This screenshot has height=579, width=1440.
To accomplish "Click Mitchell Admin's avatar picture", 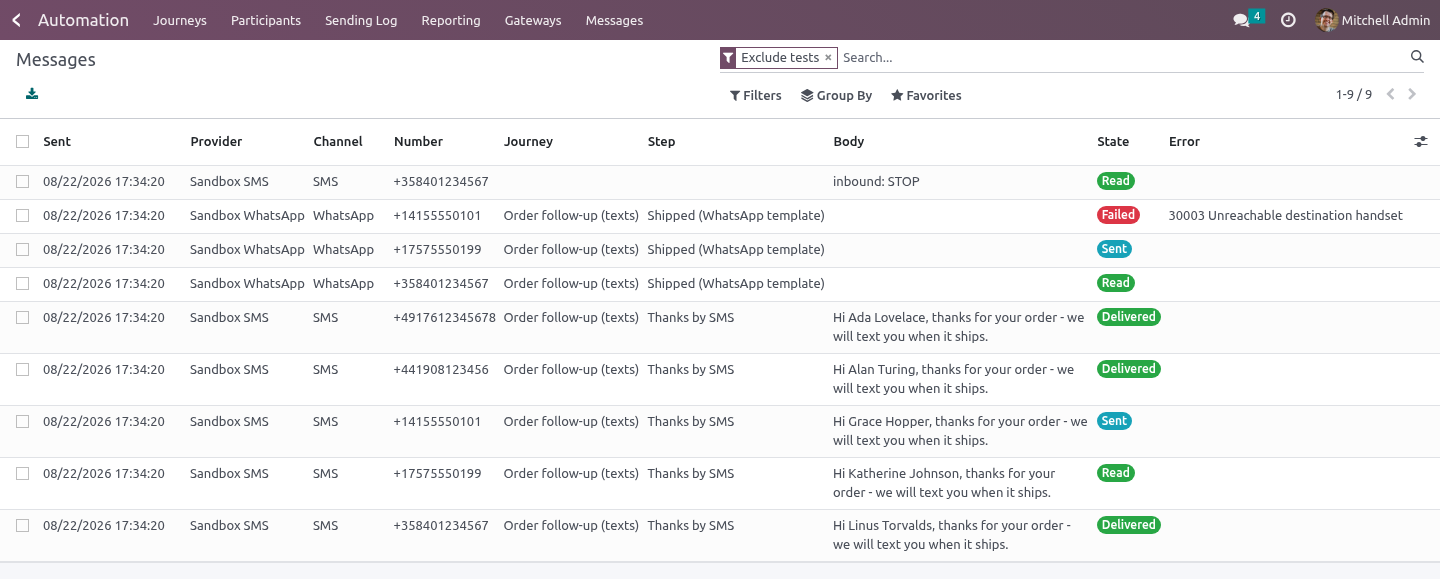I will (x=1327, y=20).
